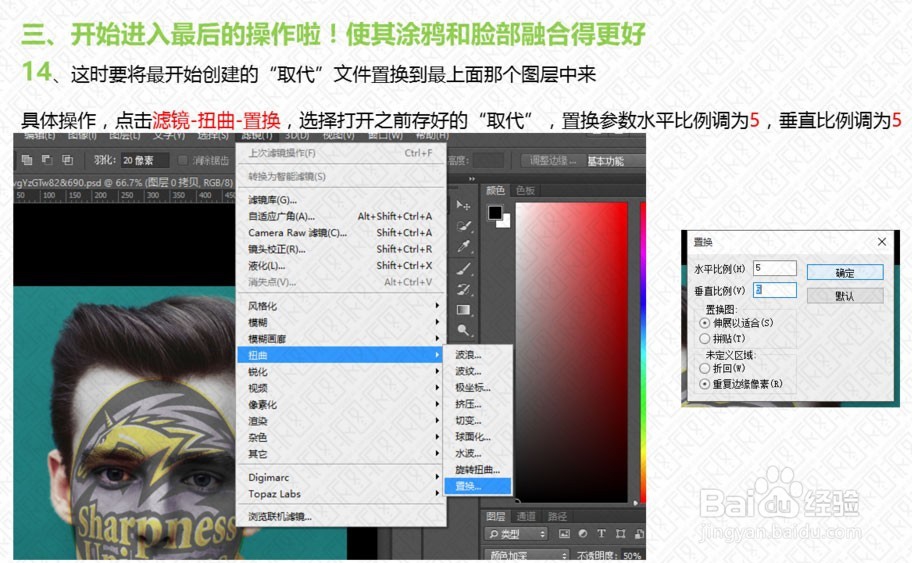Open the highlighted 扭曲 menu entry
This screenshot has width=912, height=563.
(x=341, y=355)
